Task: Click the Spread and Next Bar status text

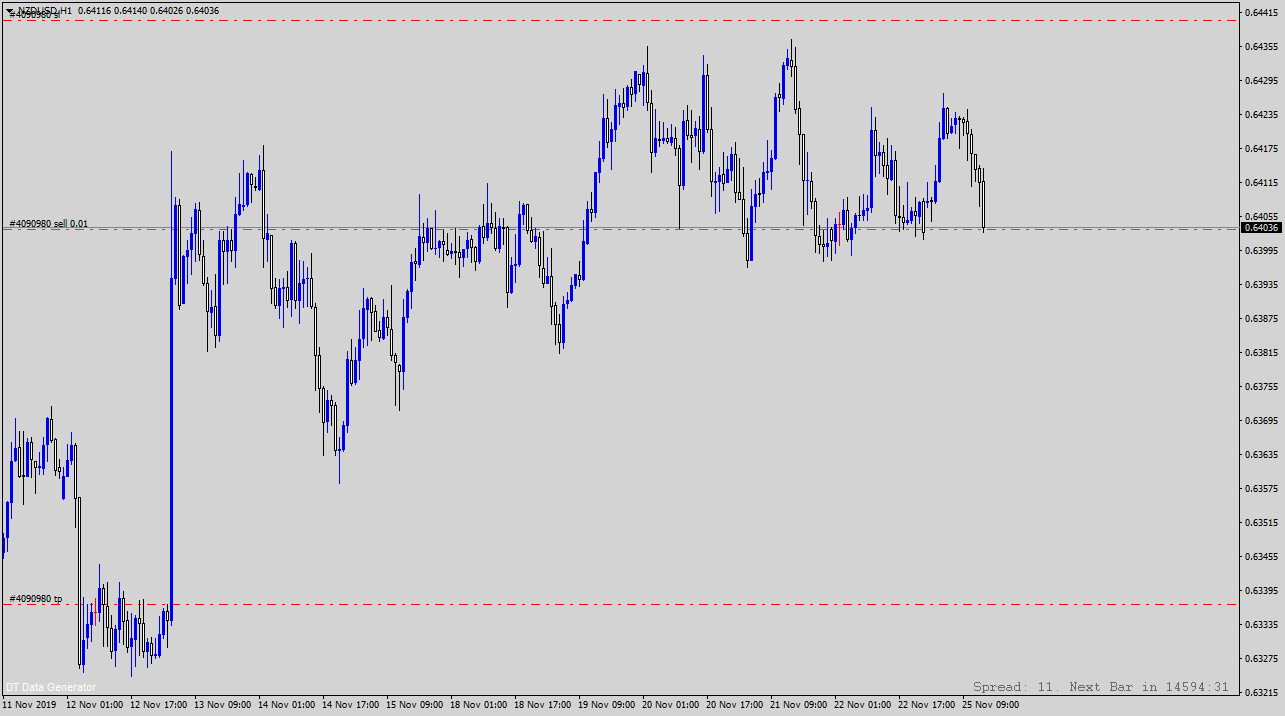Action: tap(1100, 687)
